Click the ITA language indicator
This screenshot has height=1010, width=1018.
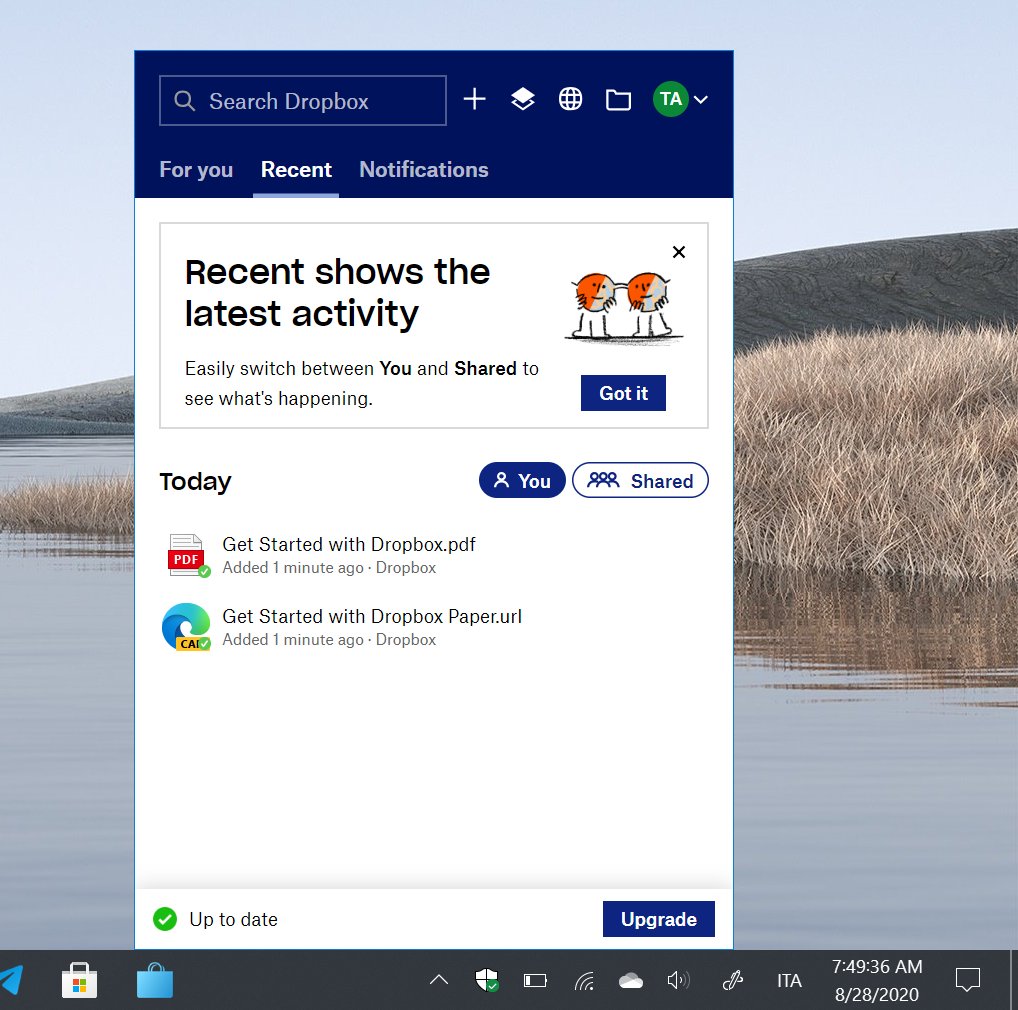tap(789, 981)
